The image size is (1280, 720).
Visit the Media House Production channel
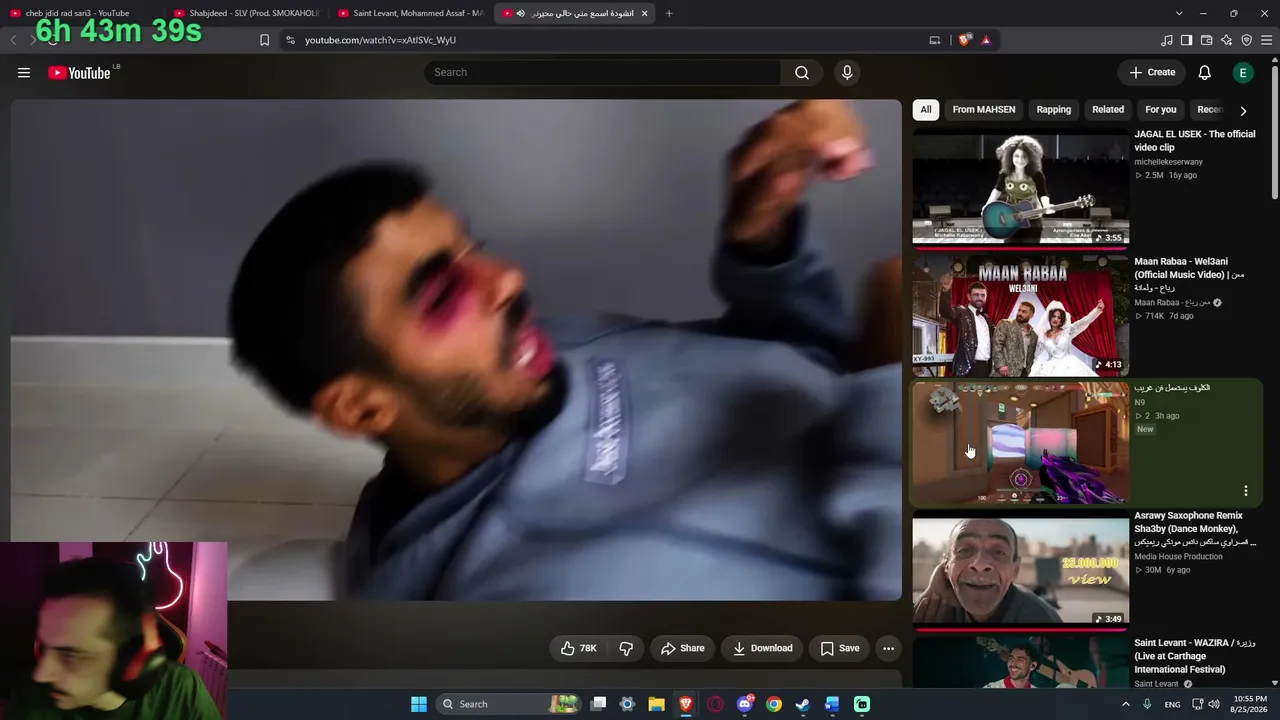pyautogui.click(x=1178, y=556)
